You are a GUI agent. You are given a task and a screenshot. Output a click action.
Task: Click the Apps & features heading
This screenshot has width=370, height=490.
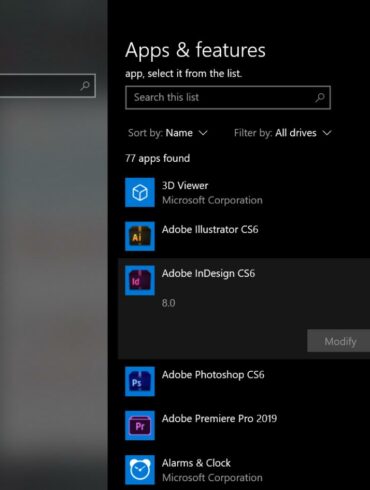tap(195, 50)
